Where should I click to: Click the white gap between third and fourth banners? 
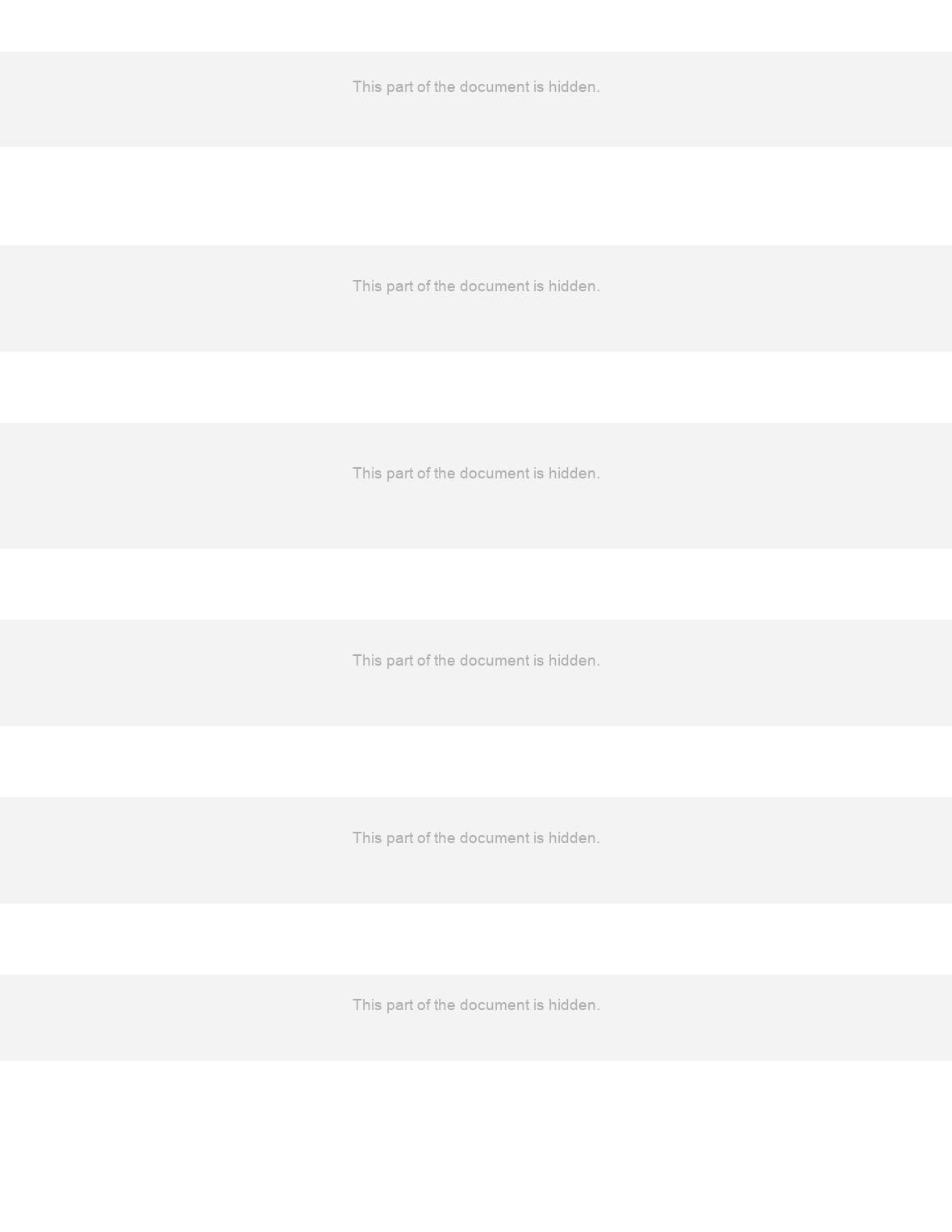[x=476, y=584]
